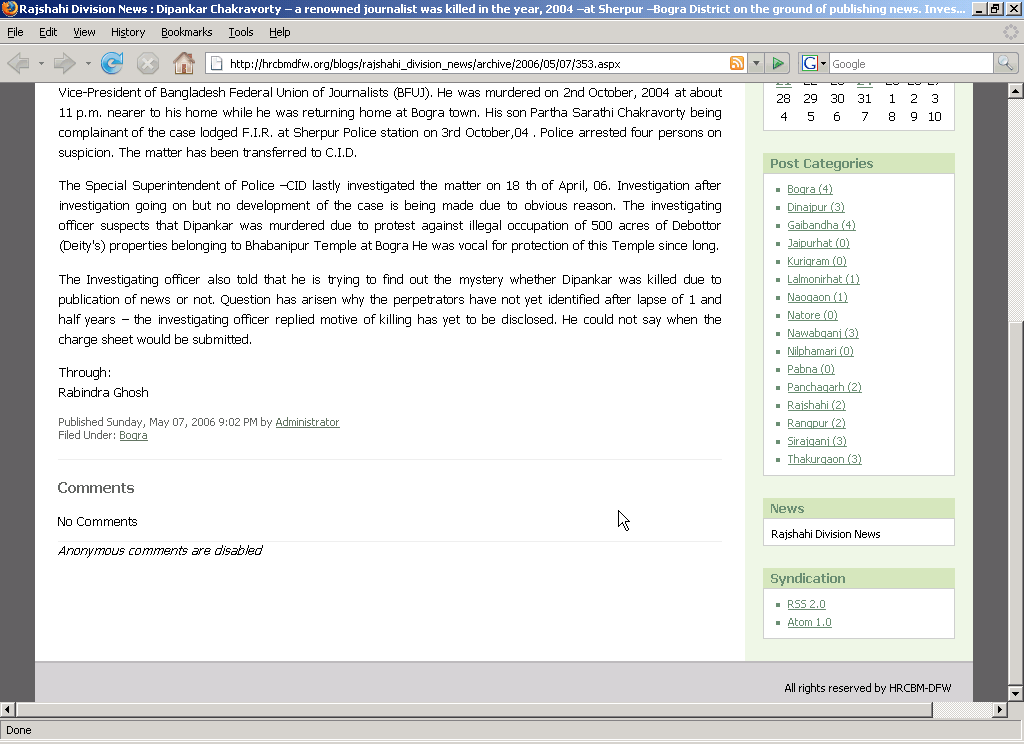Viewport: 1024px width, 744px height.
Task: Open the Nilphamari (0) category
Action: (820, 351)
